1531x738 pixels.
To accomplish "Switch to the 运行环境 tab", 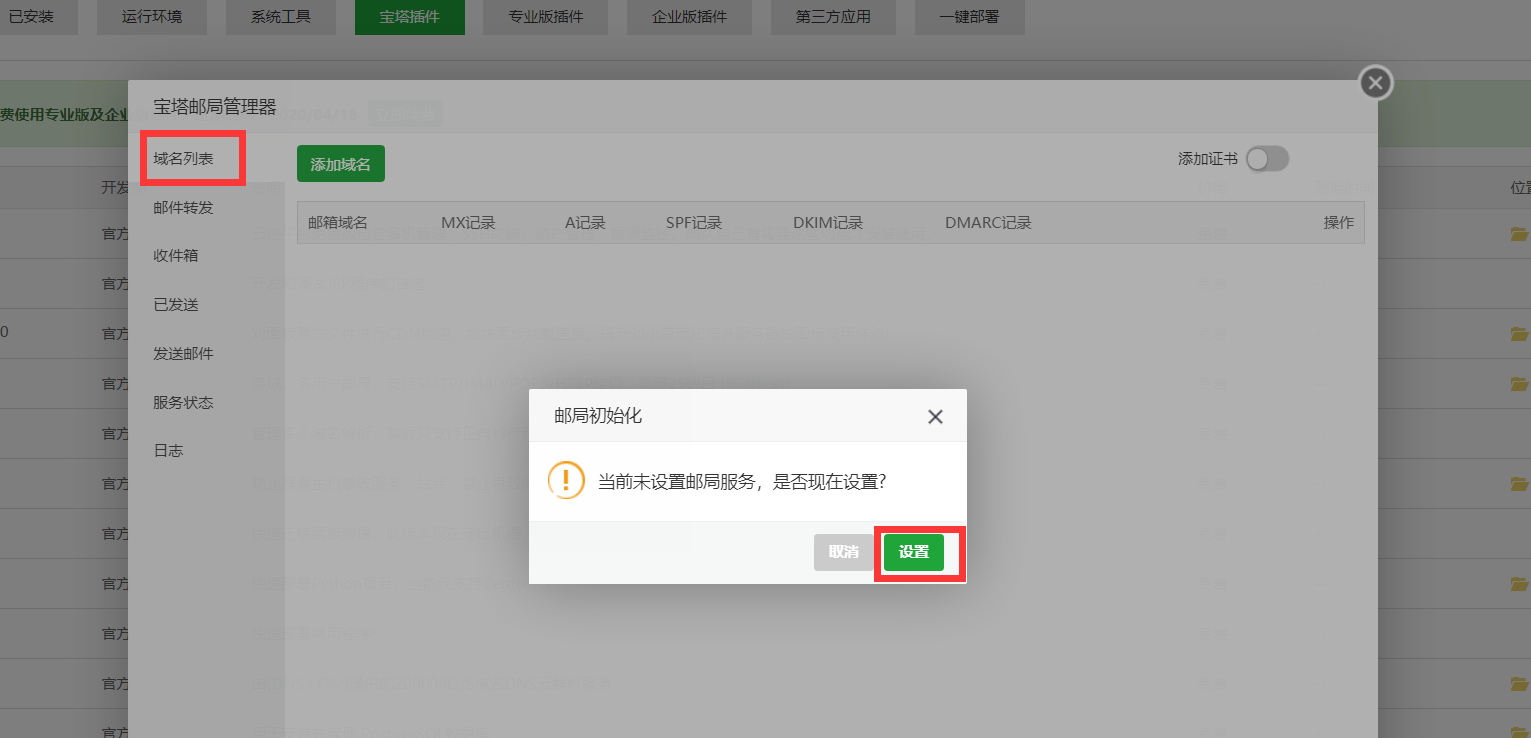I will click(152, 17).
